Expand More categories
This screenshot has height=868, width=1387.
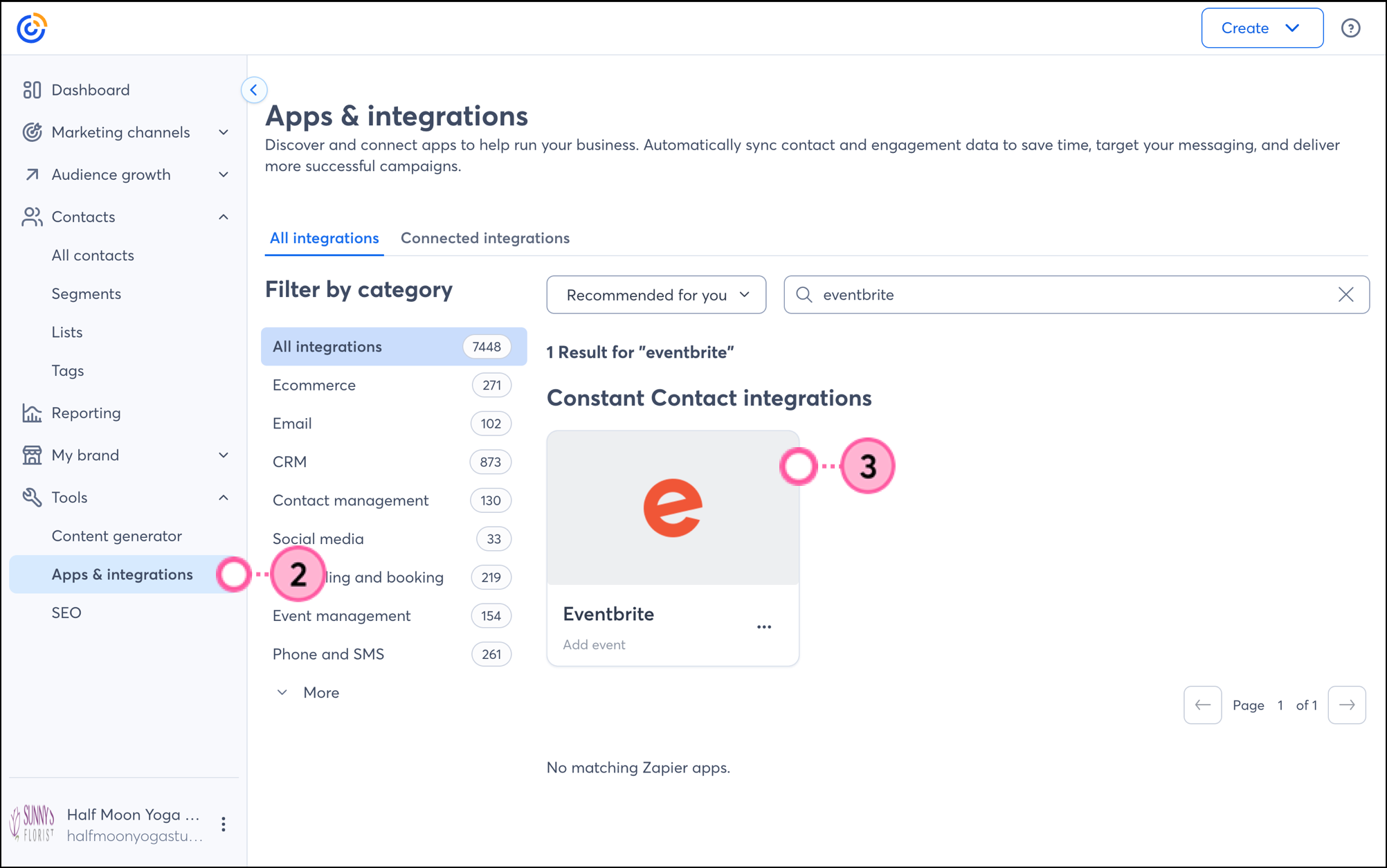coord(308,692)
